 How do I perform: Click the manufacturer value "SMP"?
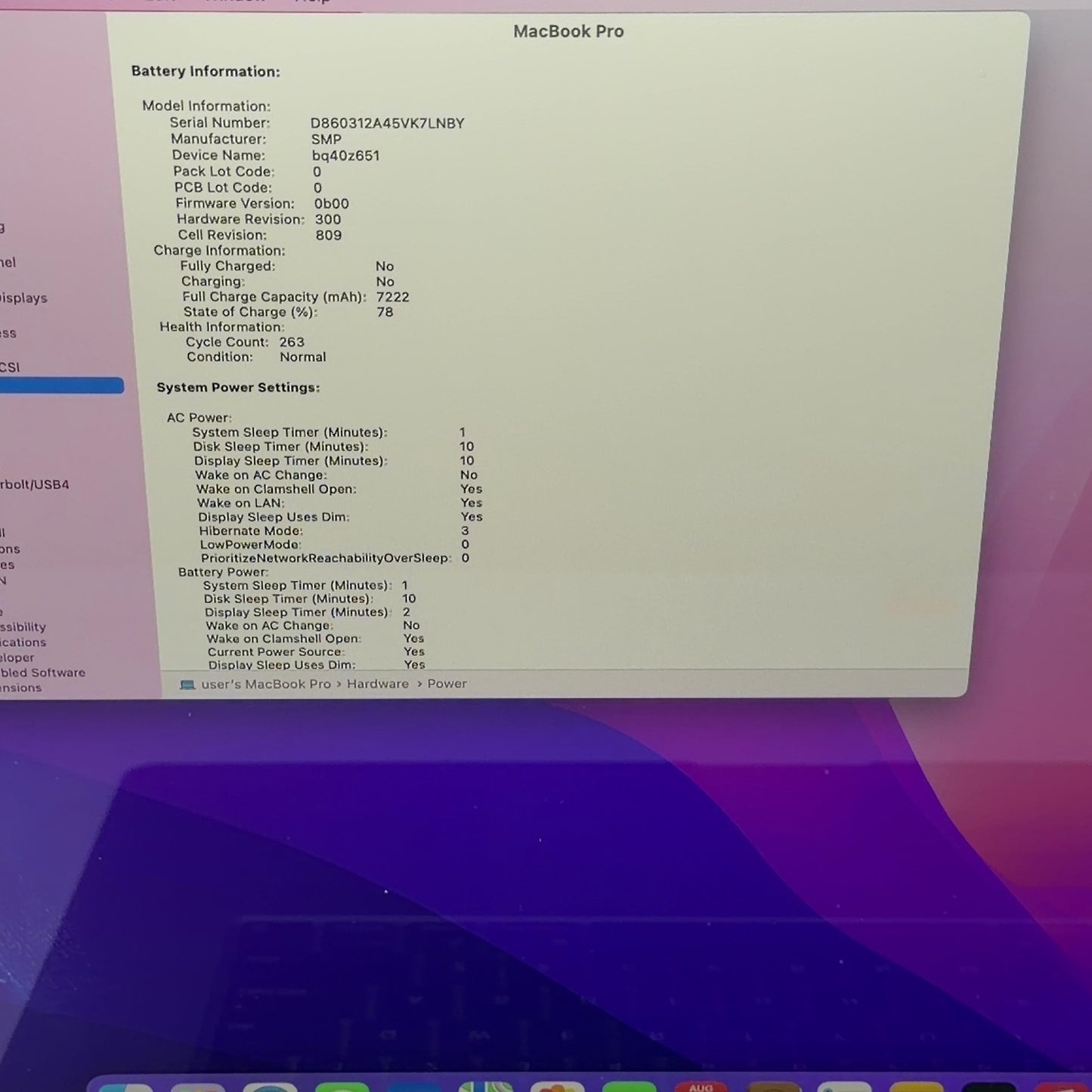pyautogui.click(x=326, y=140)
